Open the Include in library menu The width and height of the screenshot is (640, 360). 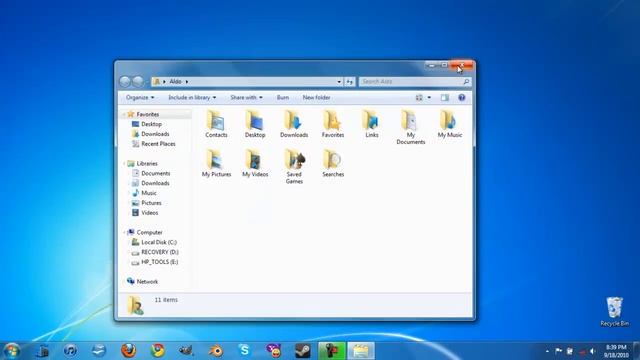(192, 98)
